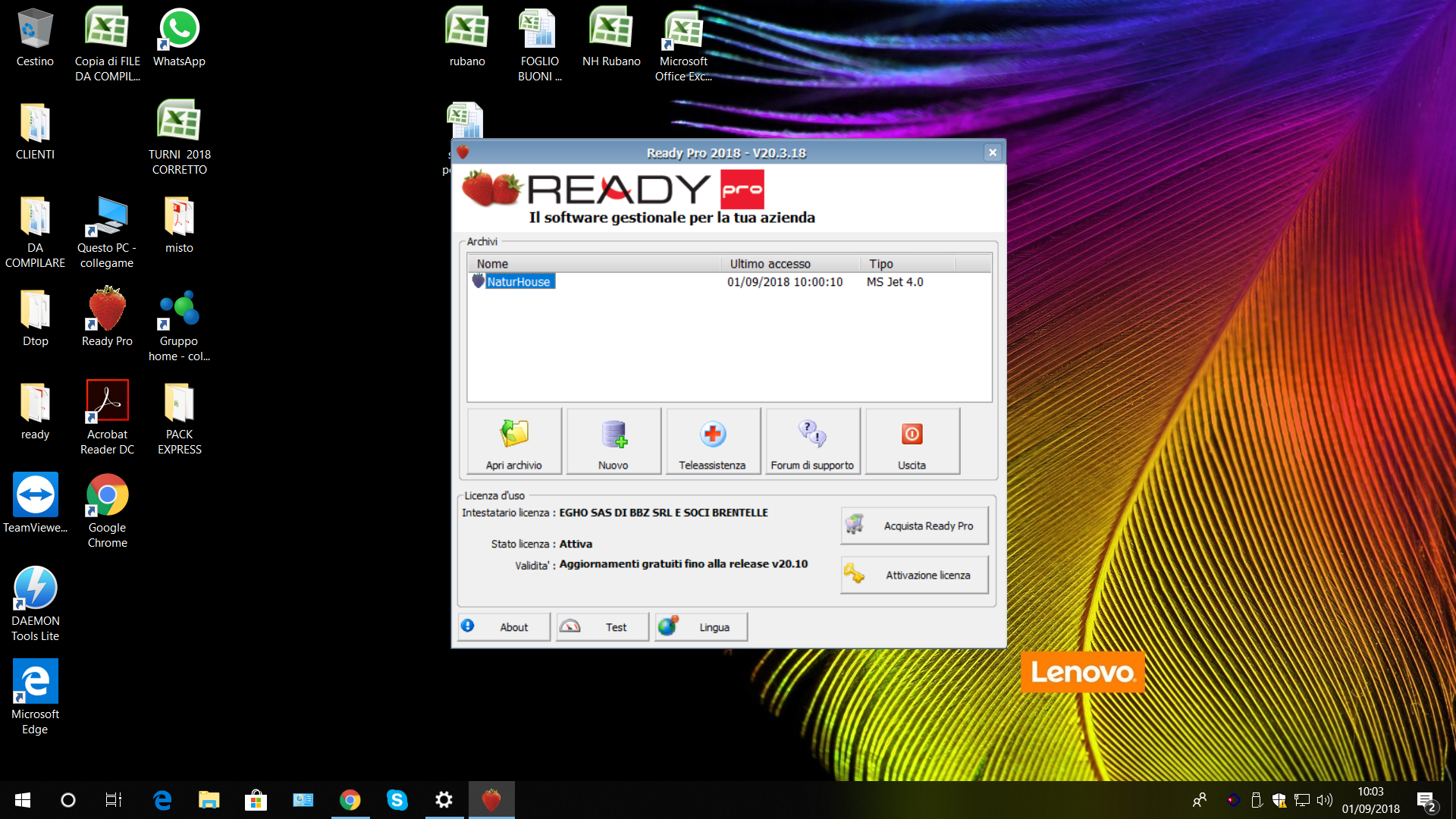The width and height of the screenshot is (1456, 819).
Task: Select the NH Rubano Excel file
Action: click(x=611, y=38)
